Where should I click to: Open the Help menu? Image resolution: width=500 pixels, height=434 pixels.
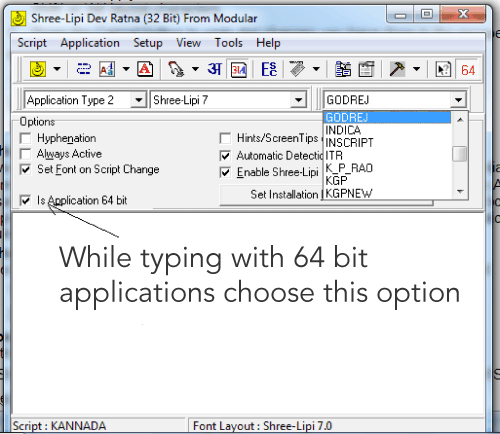pyautogui.click(x=268, y=43)
